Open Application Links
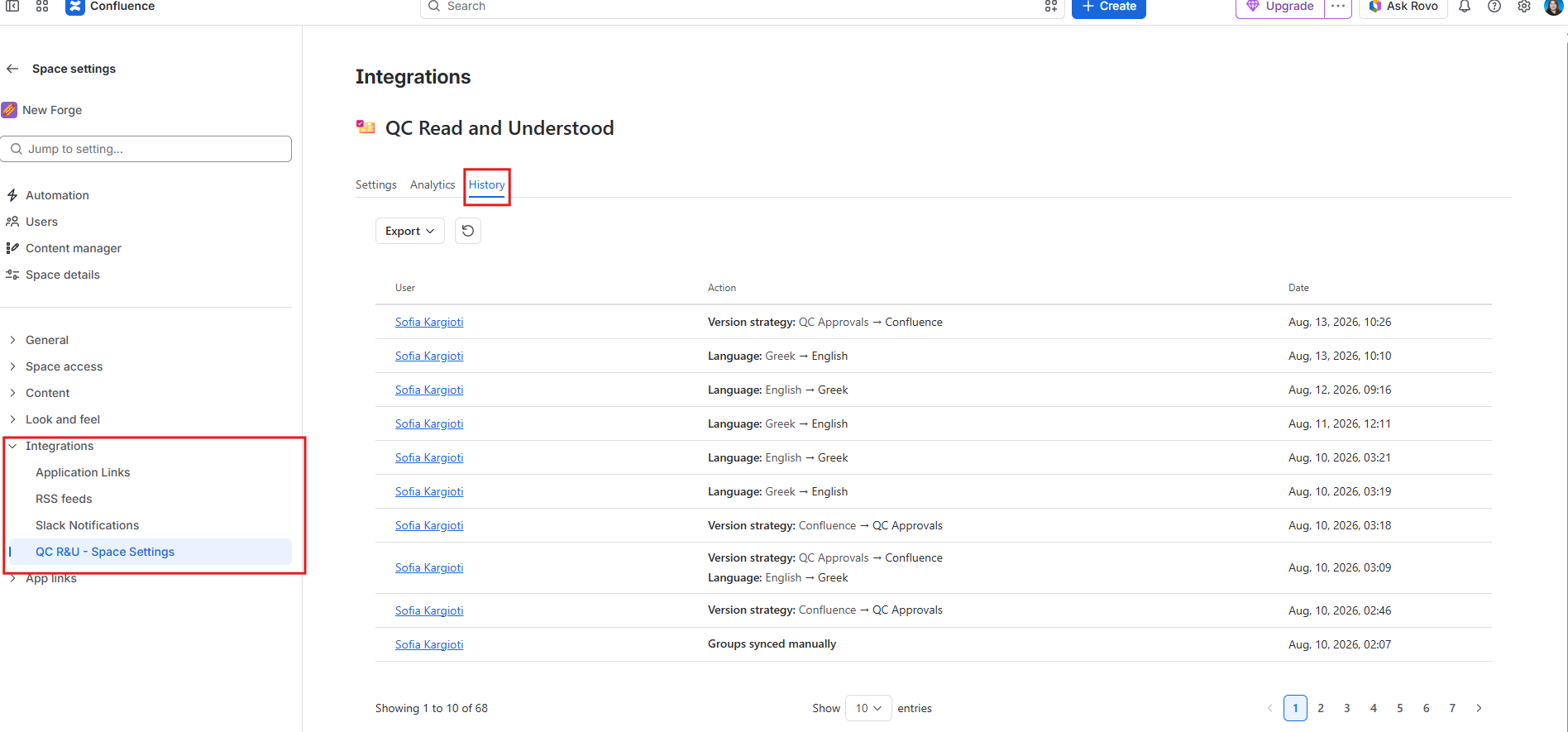Viewport: 1568px width, 732px height. 83,472
